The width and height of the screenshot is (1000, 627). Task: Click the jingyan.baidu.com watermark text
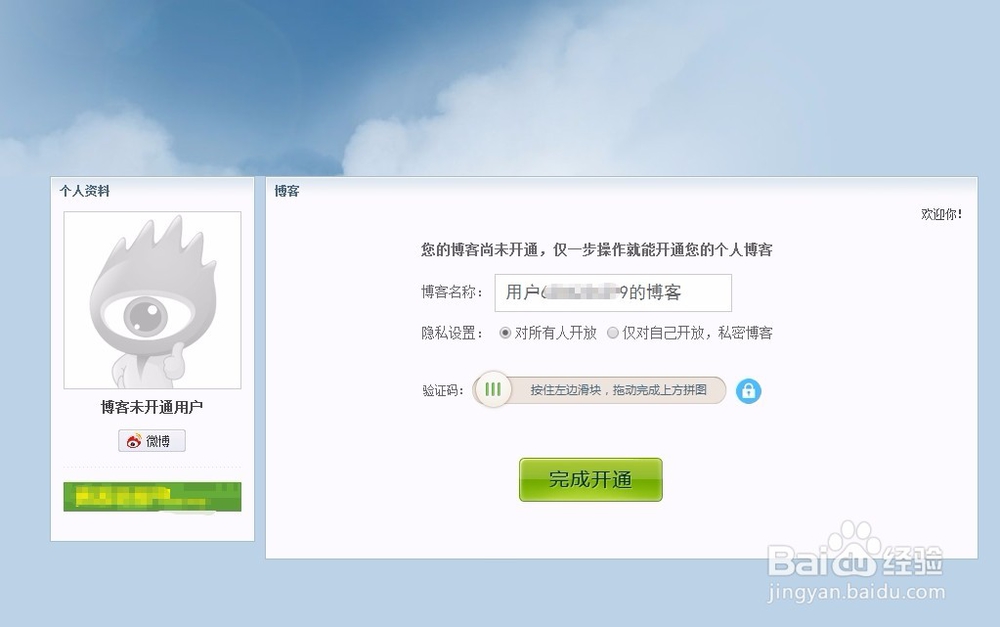click(x=857, y=591)
